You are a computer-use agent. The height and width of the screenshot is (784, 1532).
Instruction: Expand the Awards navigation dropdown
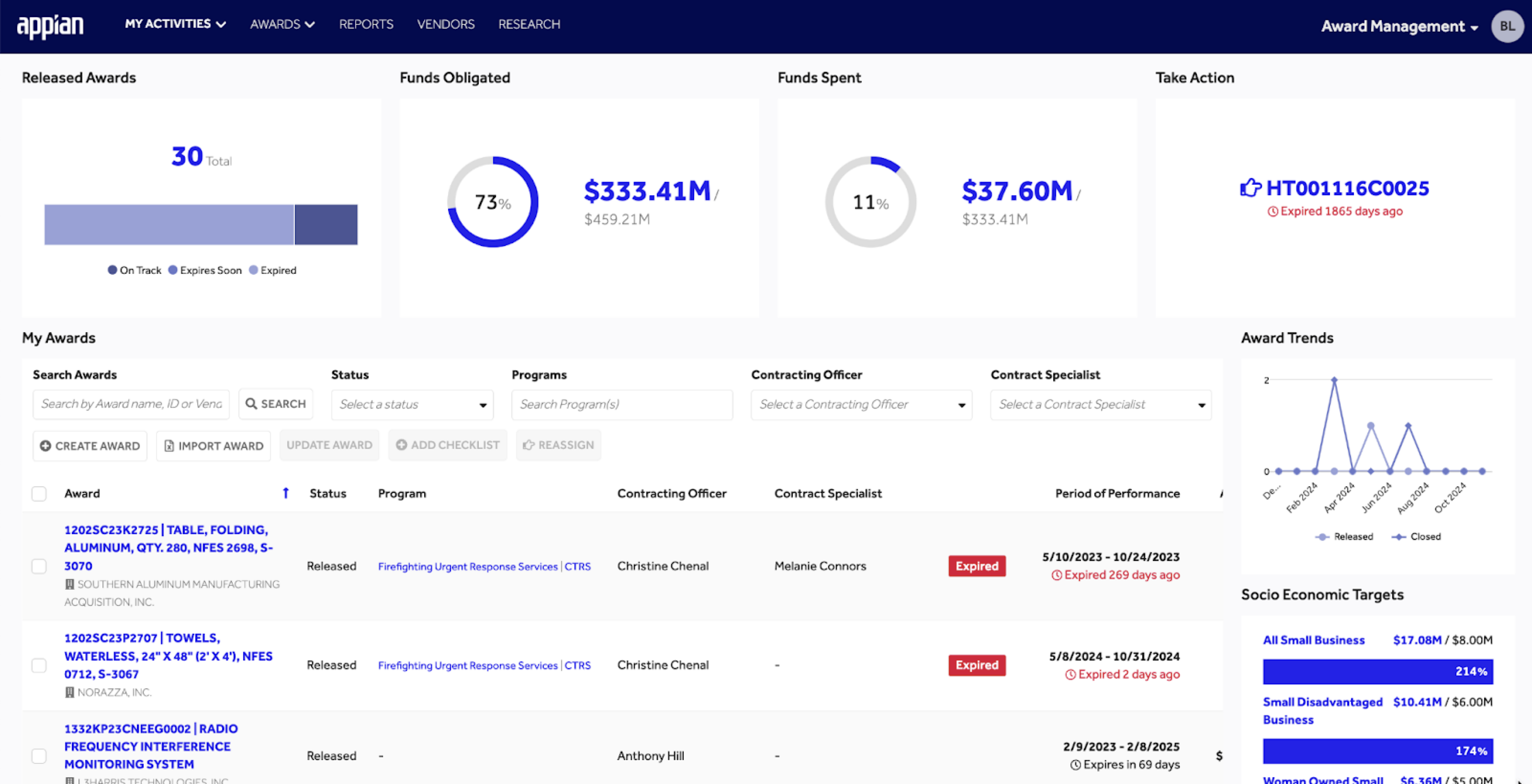[x=282, y=24]
